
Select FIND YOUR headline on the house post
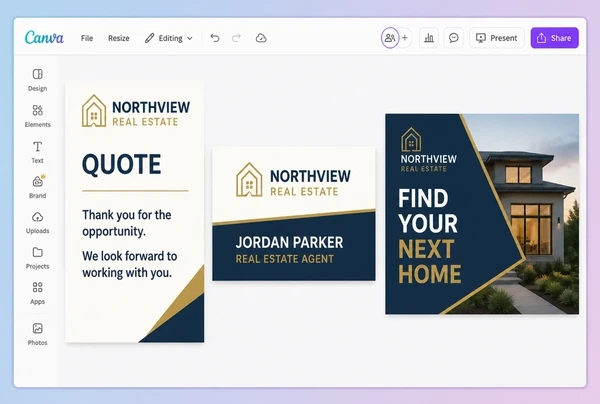pos(428,211)
